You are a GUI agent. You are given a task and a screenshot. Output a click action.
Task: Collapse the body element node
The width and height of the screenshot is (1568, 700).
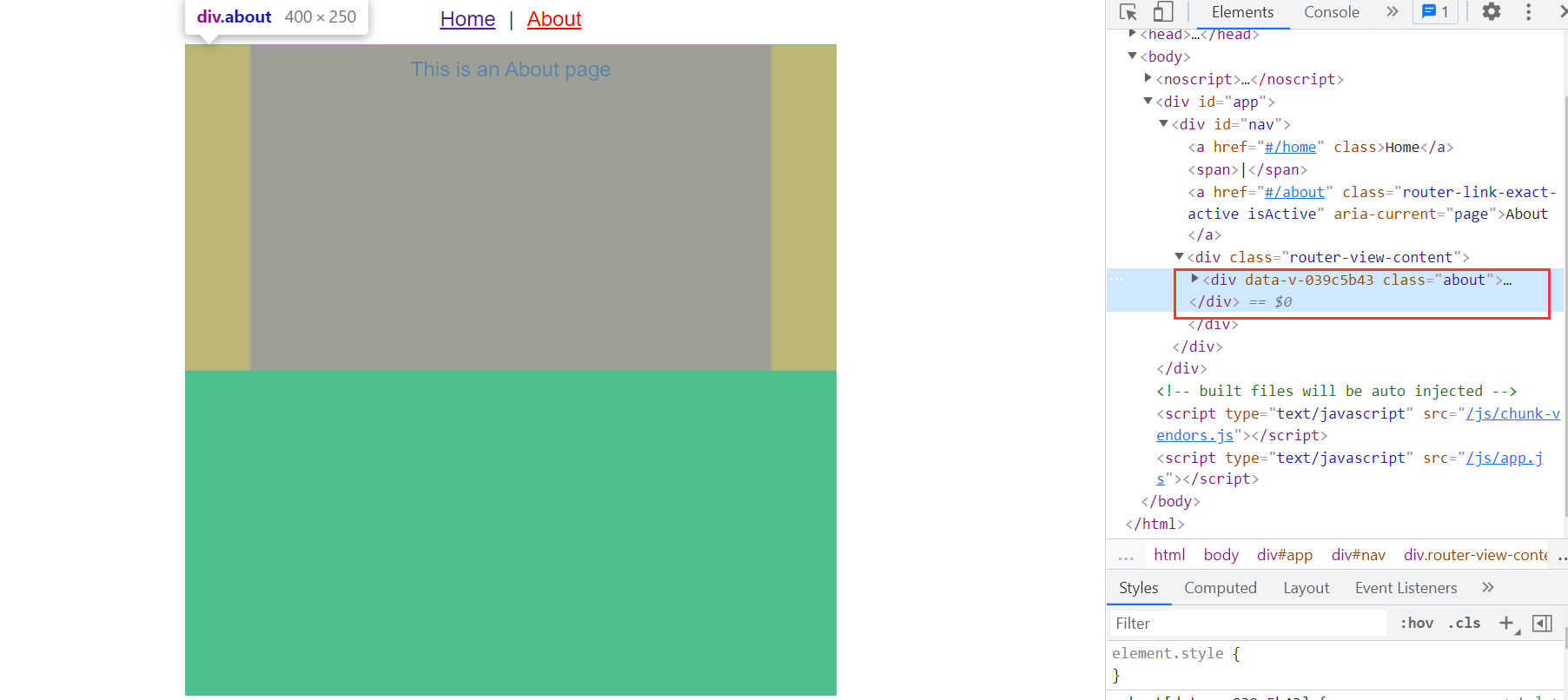(x=1132, y=56)
